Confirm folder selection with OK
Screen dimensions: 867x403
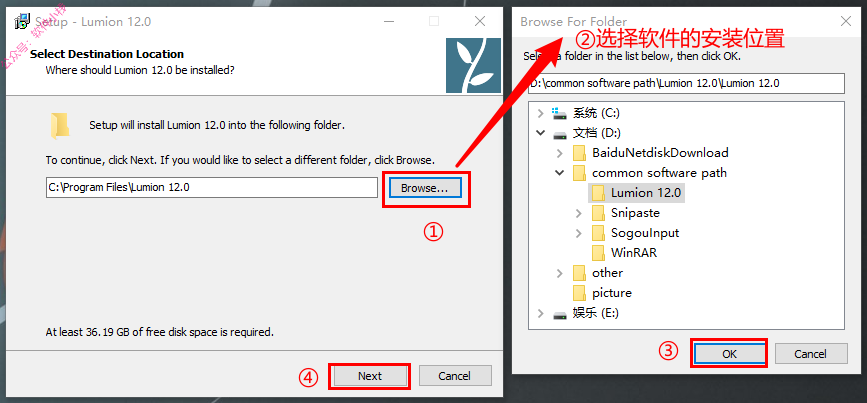tap(729, 354)
